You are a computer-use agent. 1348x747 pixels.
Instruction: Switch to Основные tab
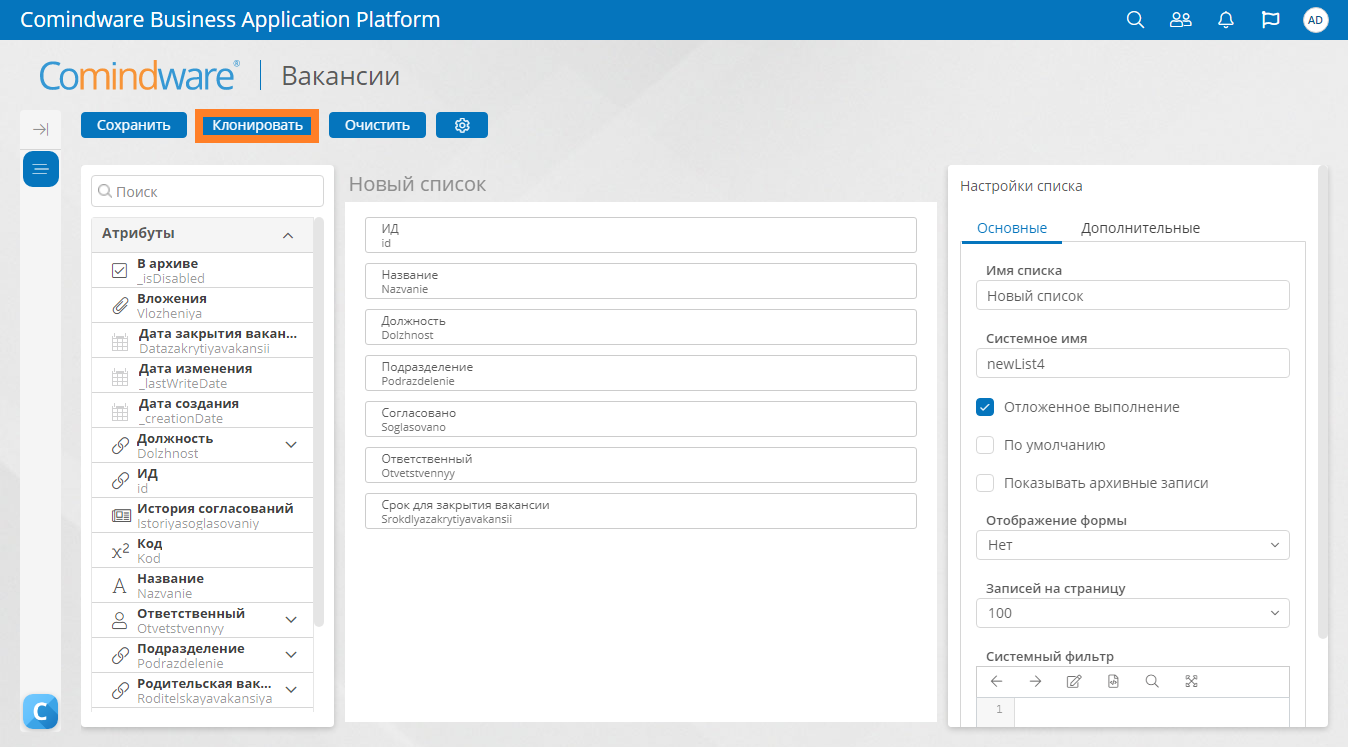1012,228
